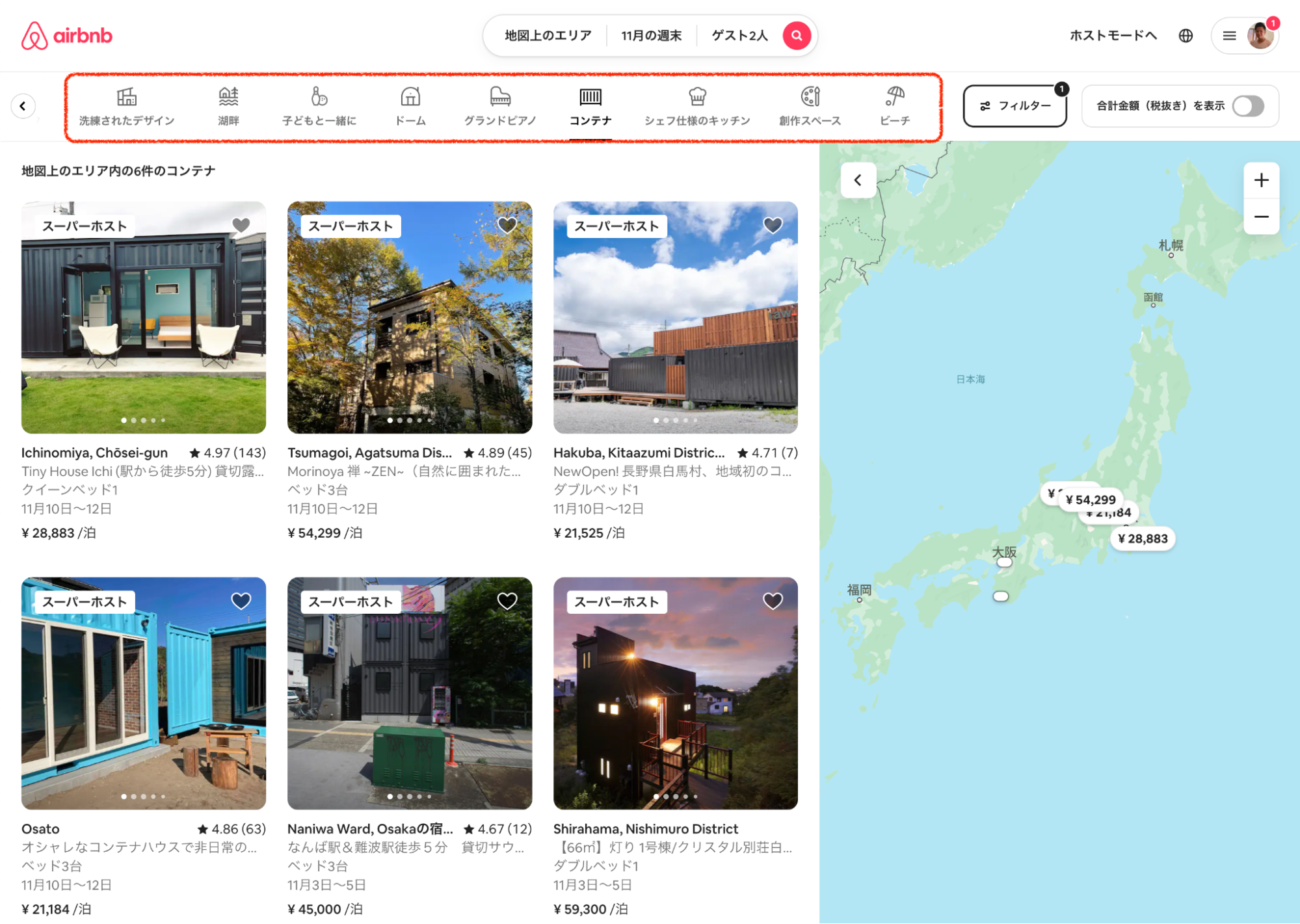This screenshot has height=924, width=1300.
Task: Open the globe language selector
Action: coord(1186,36)
